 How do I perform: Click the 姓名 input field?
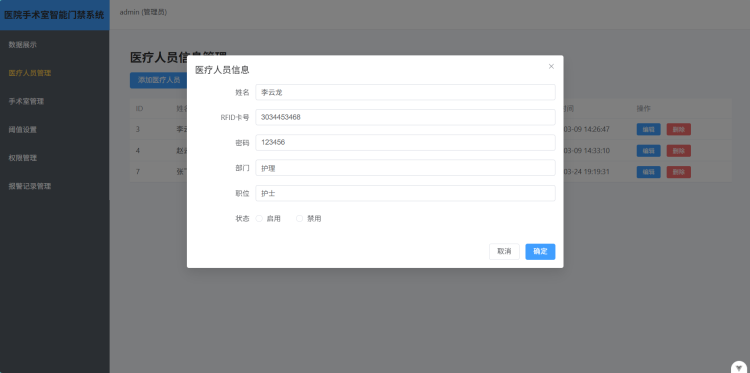(x=405, y=92)
